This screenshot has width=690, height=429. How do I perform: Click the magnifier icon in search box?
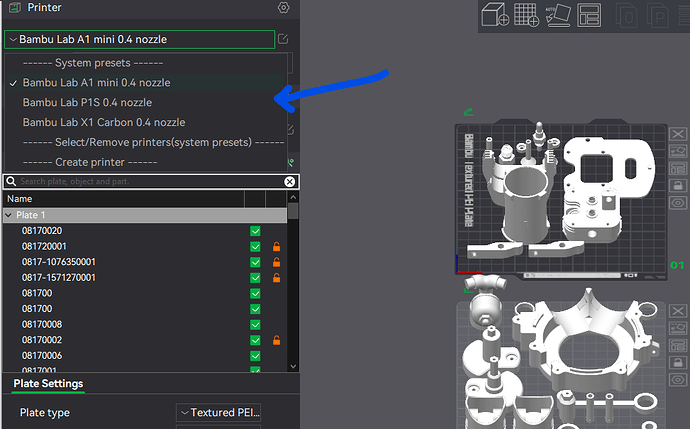point(11,181)
